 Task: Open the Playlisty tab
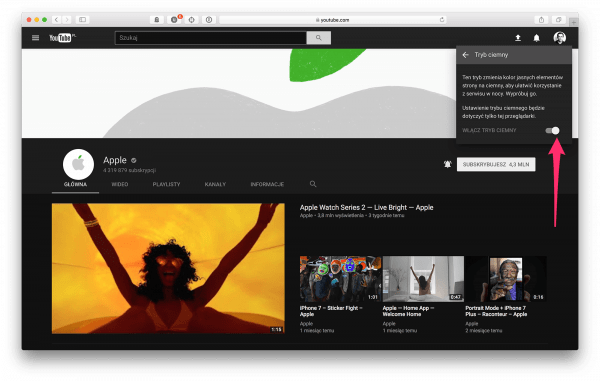pos(166,184)
